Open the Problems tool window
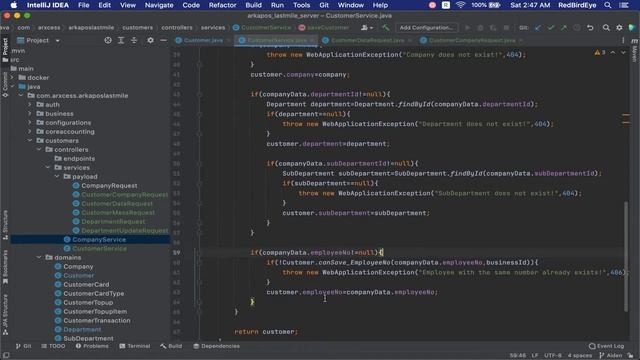This screenshot has height=360, width=640. 92,346
